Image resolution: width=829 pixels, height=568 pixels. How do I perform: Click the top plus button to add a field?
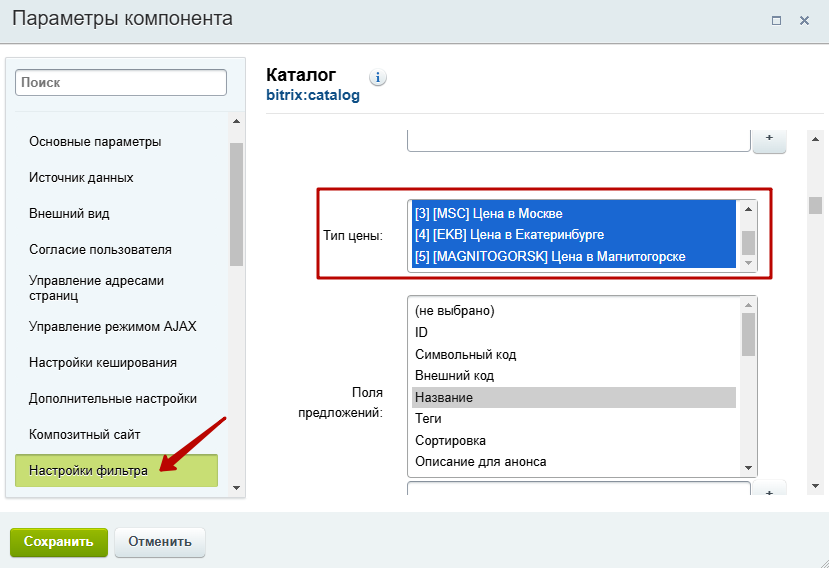click(769, 139)
